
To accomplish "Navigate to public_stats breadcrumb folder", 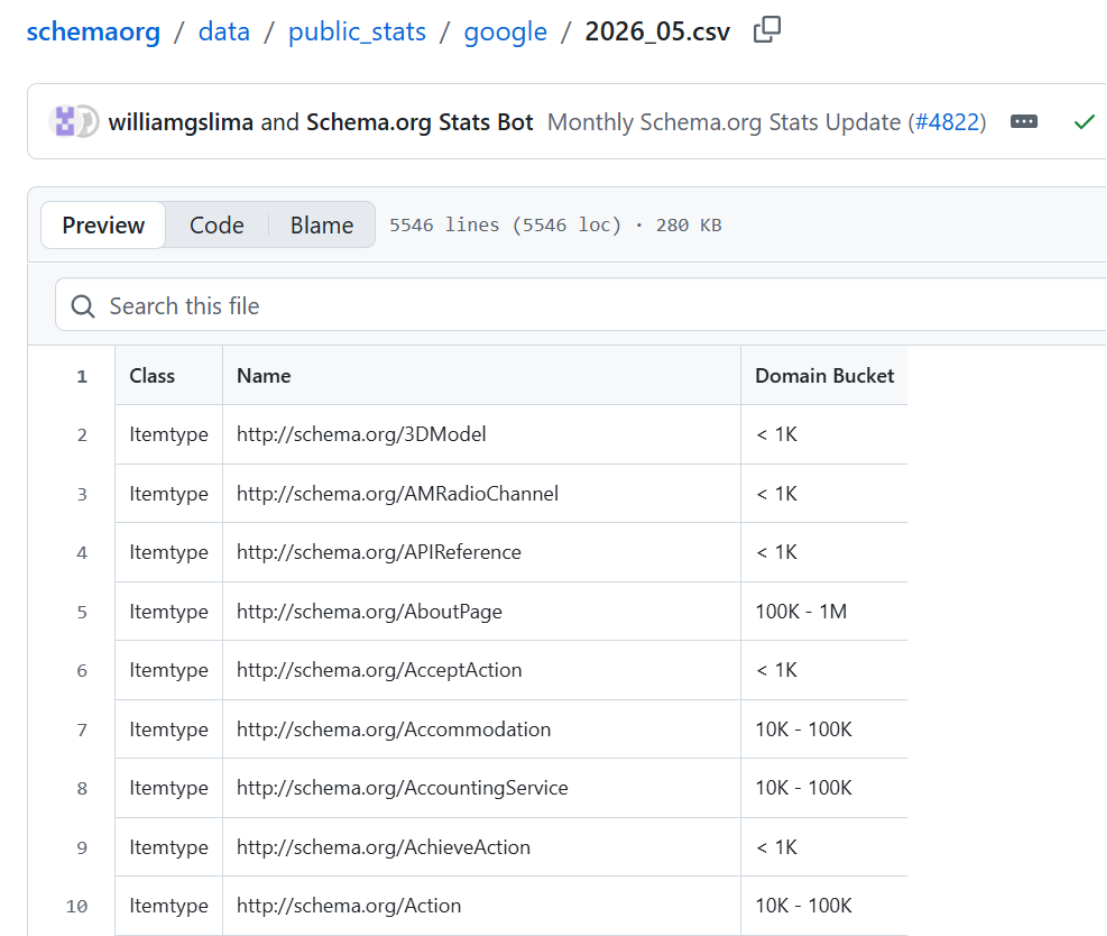I will 357,32.
